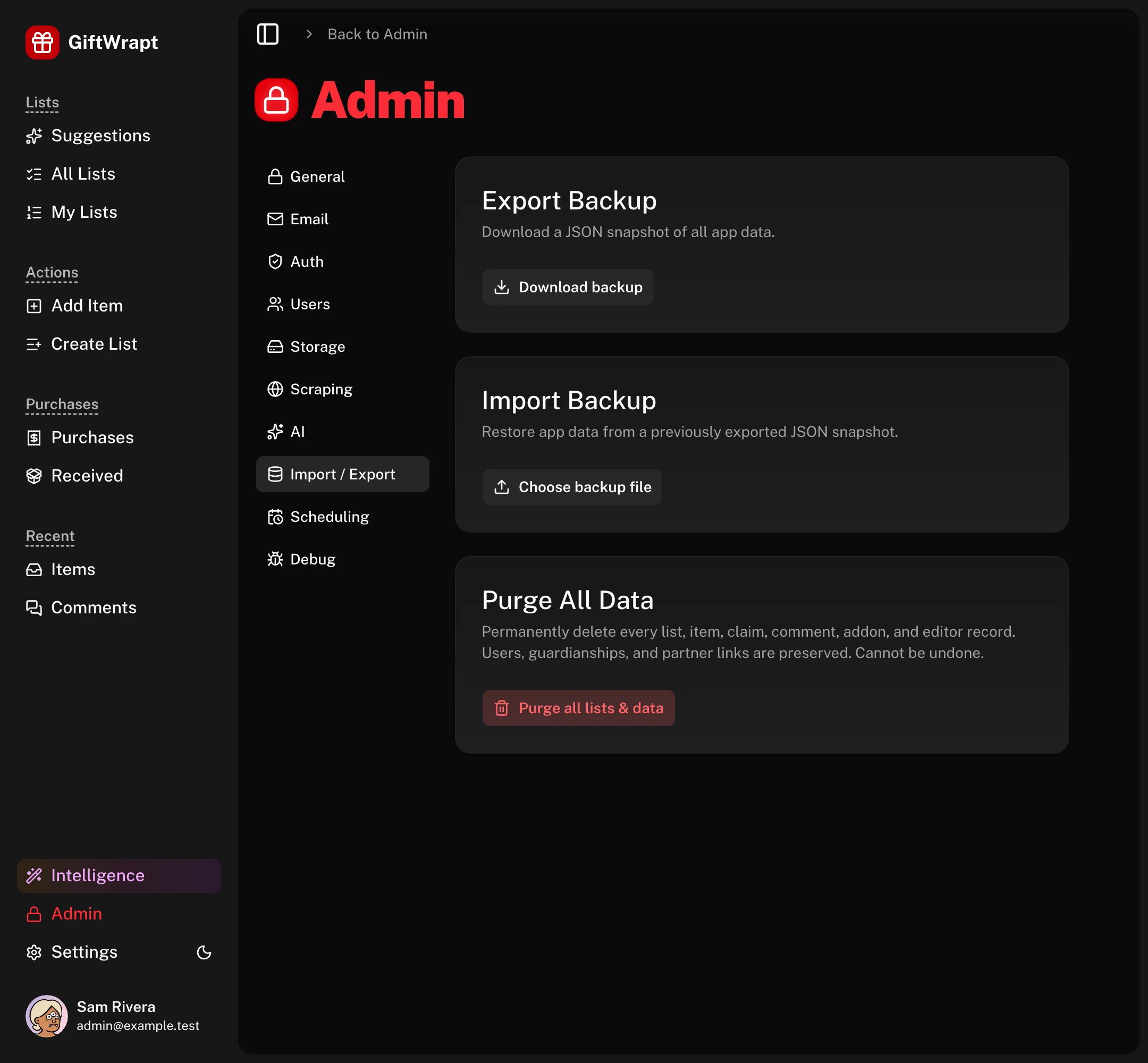Image resolution: width=1148 pixels, height=1063 pixels.
Task: Select the General admin tab
Action: [x=342, y=176]
